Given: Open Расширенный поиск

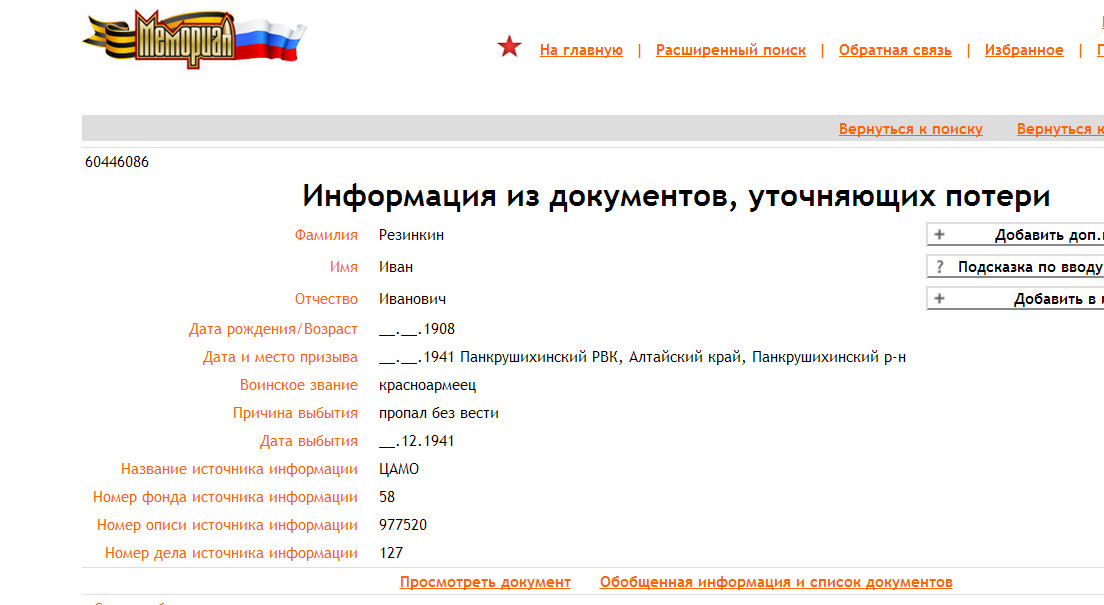Looking at the screenshot, I should pyautogui.click(x=730, y=50).
